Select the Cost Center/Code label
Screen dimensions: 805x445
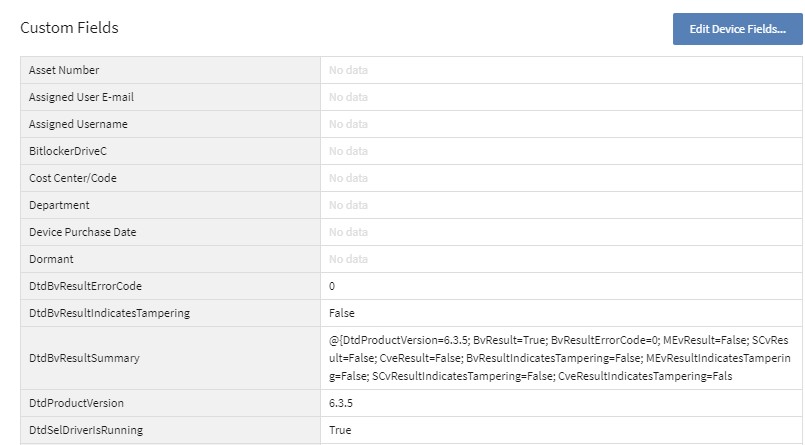coord(74,178)
